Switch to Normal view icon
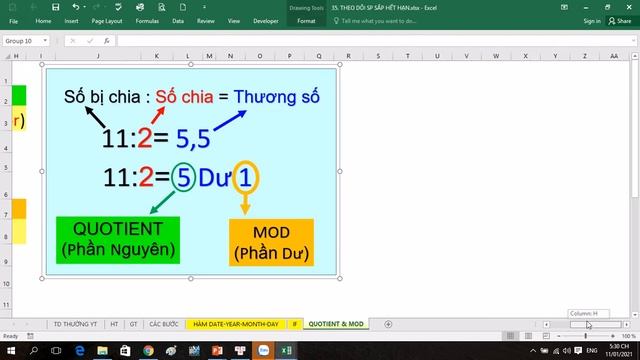This screenshot has width=640, height=360. [x=510, y=336]
